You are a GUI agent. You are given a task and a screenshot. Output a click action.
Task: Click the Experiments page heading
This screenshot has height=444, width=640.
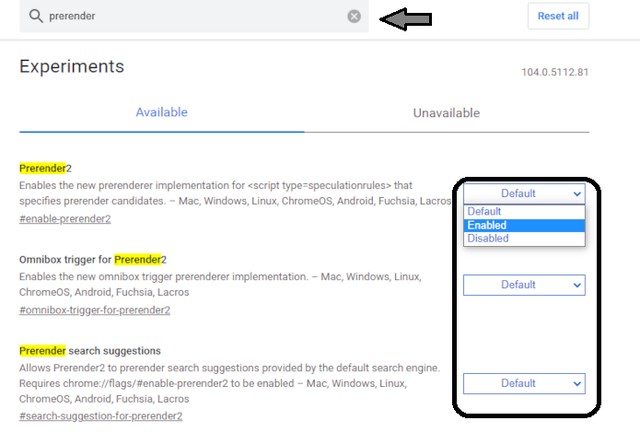(x=72, y=67)
